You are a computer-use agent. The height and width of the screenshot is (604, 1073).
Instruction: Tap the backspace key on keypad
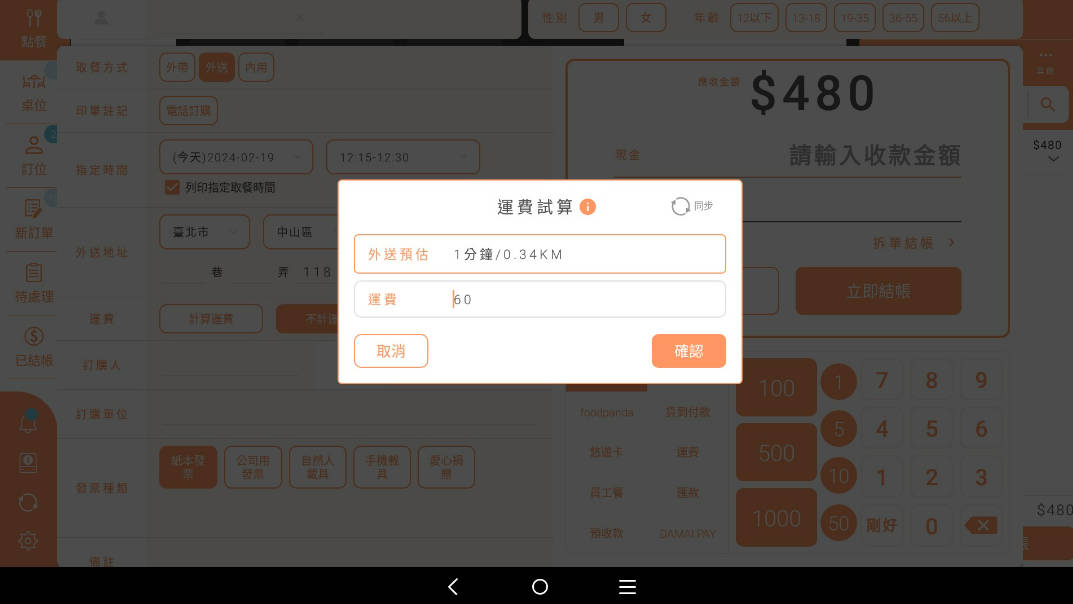pyautogui.click(x=980, y=525)
